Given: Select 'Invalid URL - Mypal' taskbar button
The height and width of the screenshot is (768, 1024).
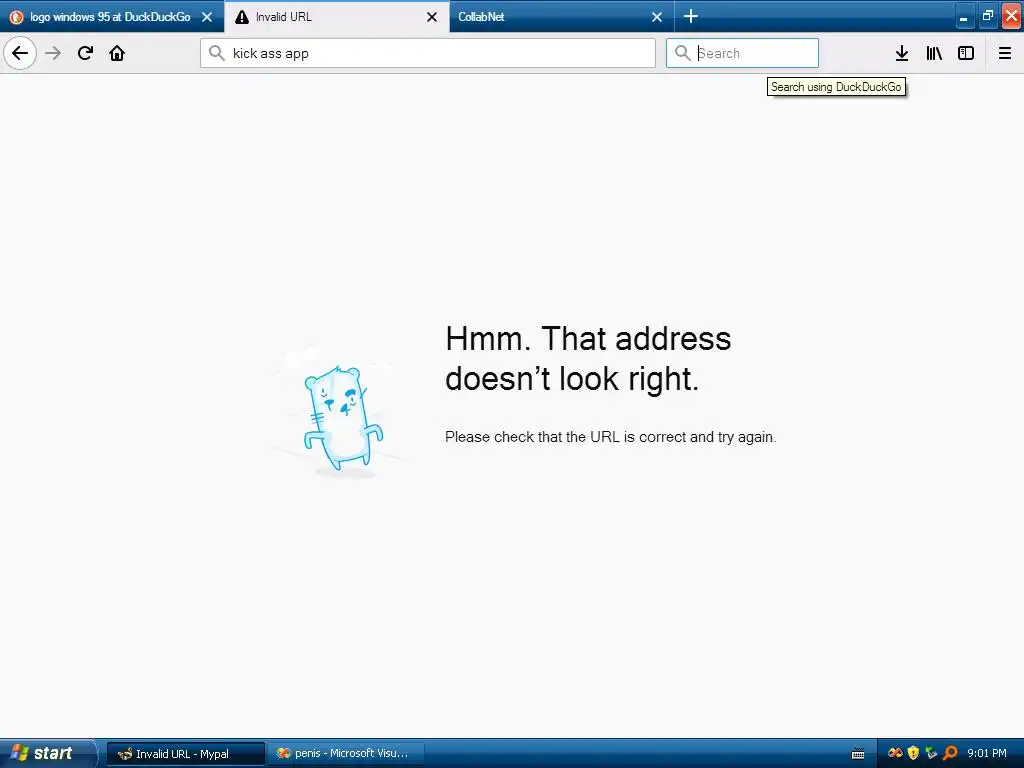Looking at the screenshot, I should pos(185,754).
